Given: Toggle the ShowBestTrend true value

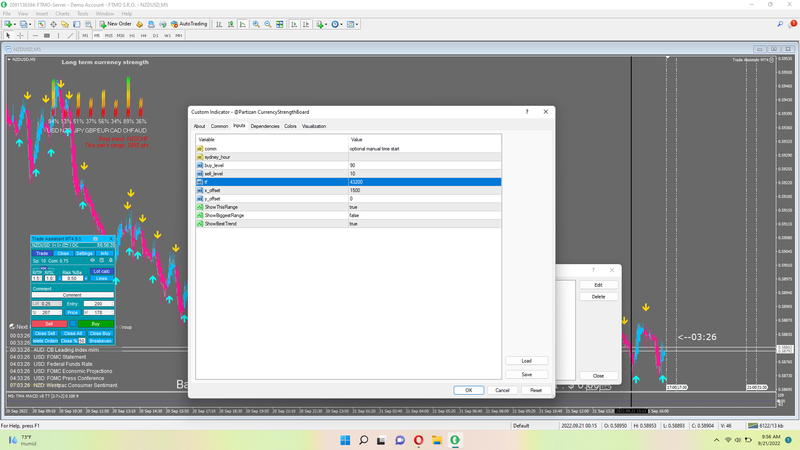Looking at the screenshot, I should [353, 223].
